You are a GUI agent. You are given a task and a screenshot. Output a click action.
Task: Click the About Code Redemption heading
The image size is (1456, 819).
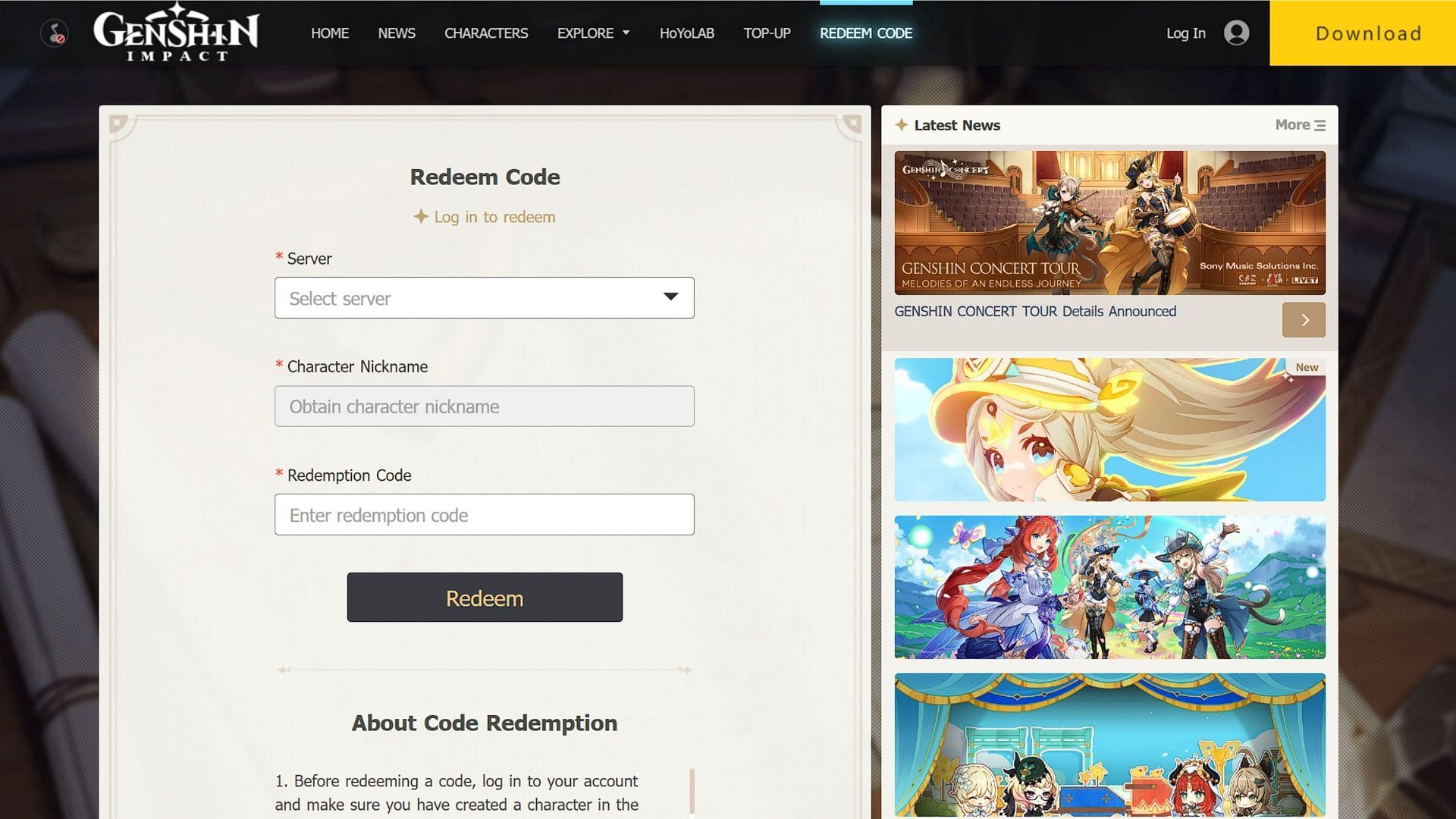485,723
